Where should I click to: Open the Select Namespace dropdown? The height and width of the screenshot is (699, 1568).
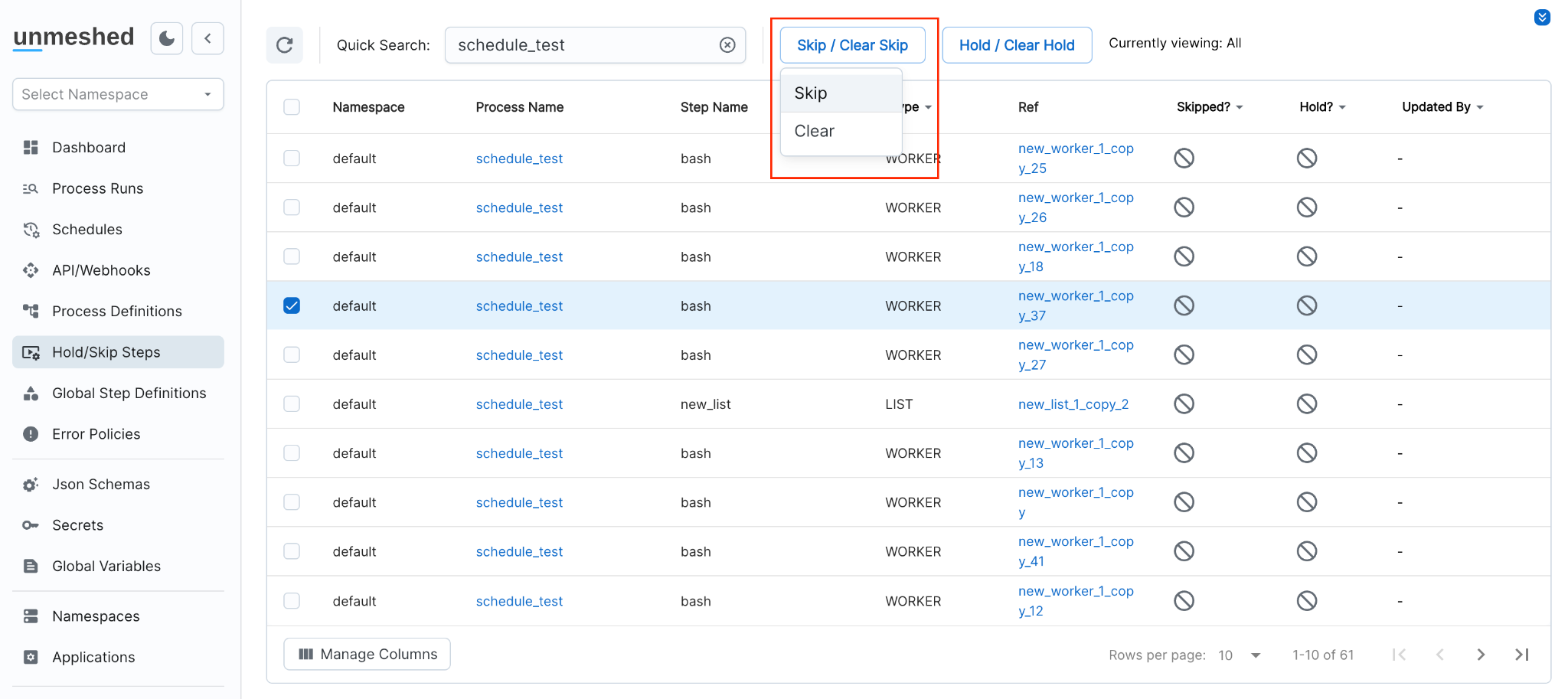point(118,94)
